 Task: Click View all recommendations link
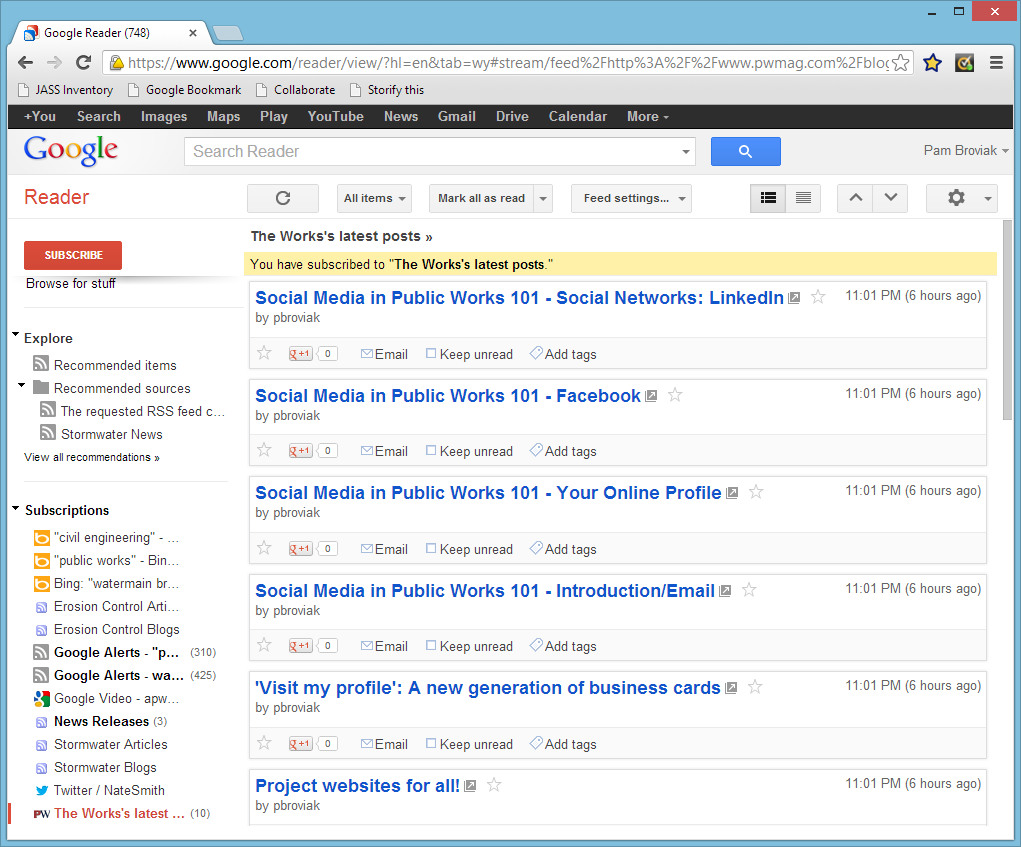coord(92,457)
